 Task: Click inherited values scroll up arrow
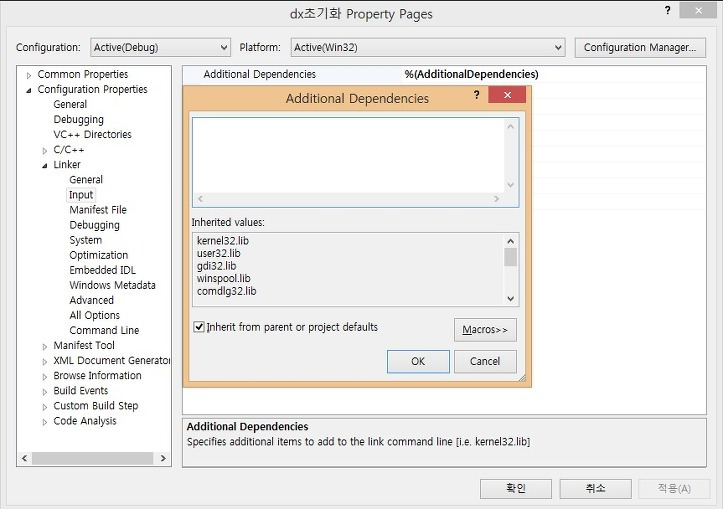510,241
